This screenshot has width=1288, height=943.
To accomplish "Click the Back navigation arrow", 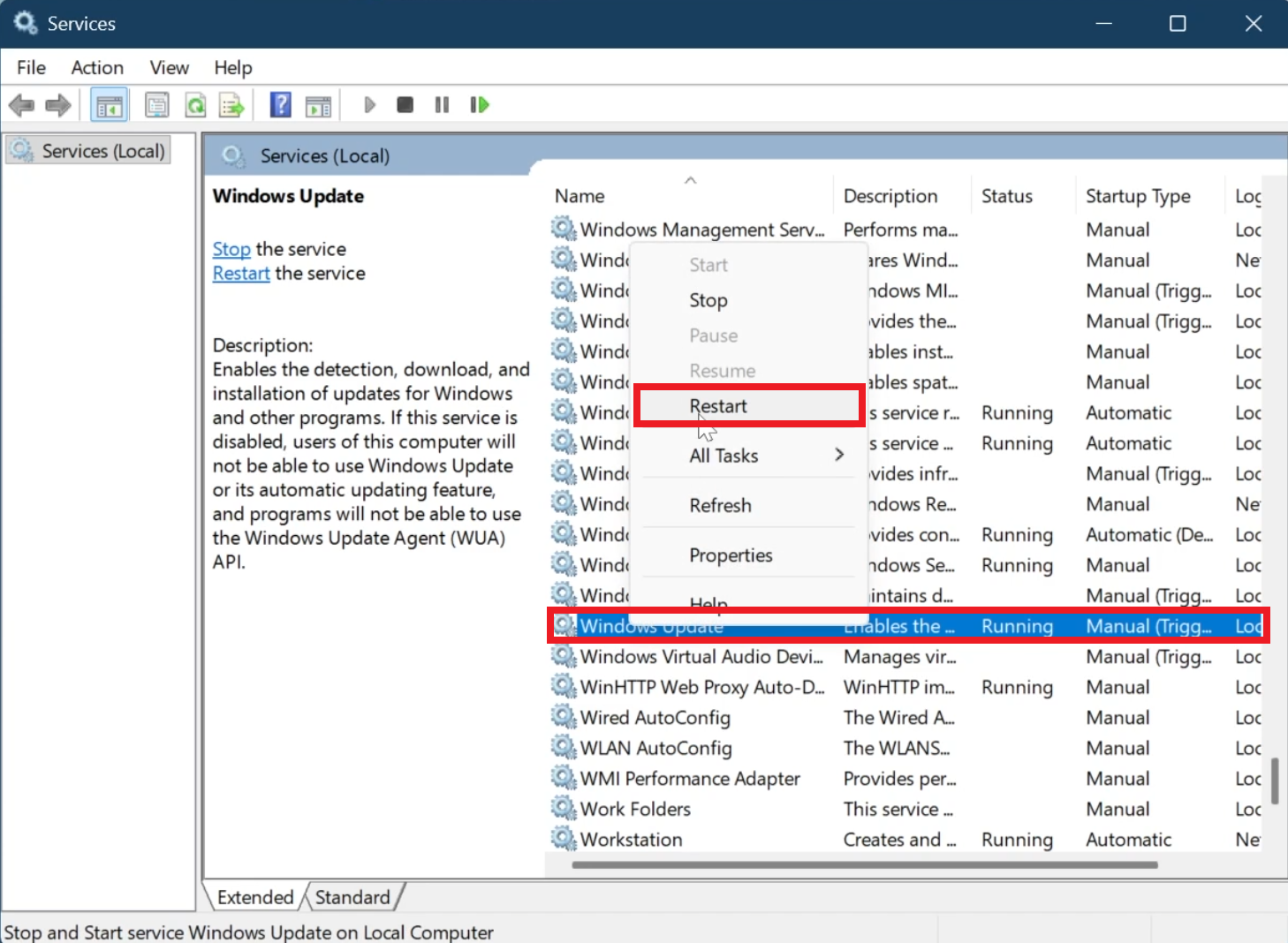I will [21, 104].
